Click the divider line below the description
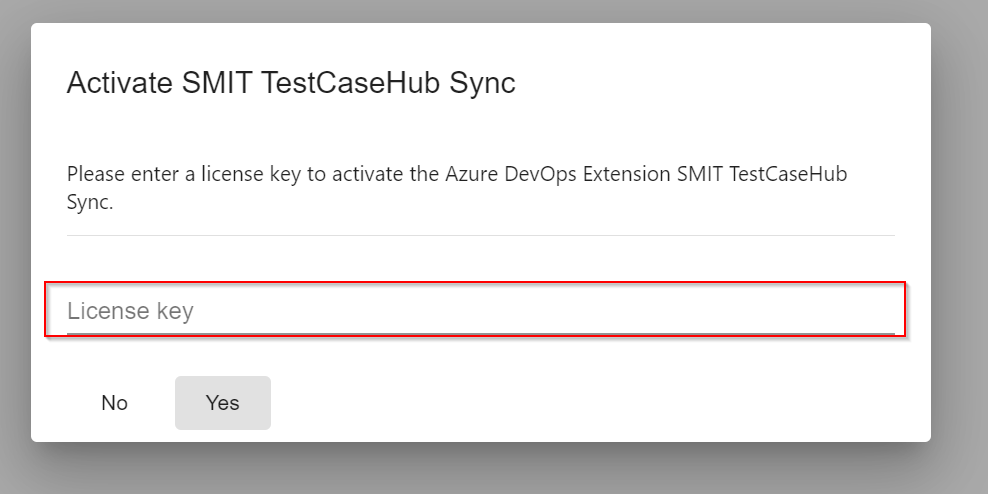Screen dimensions: 988x494 click(x=480, y=235)
